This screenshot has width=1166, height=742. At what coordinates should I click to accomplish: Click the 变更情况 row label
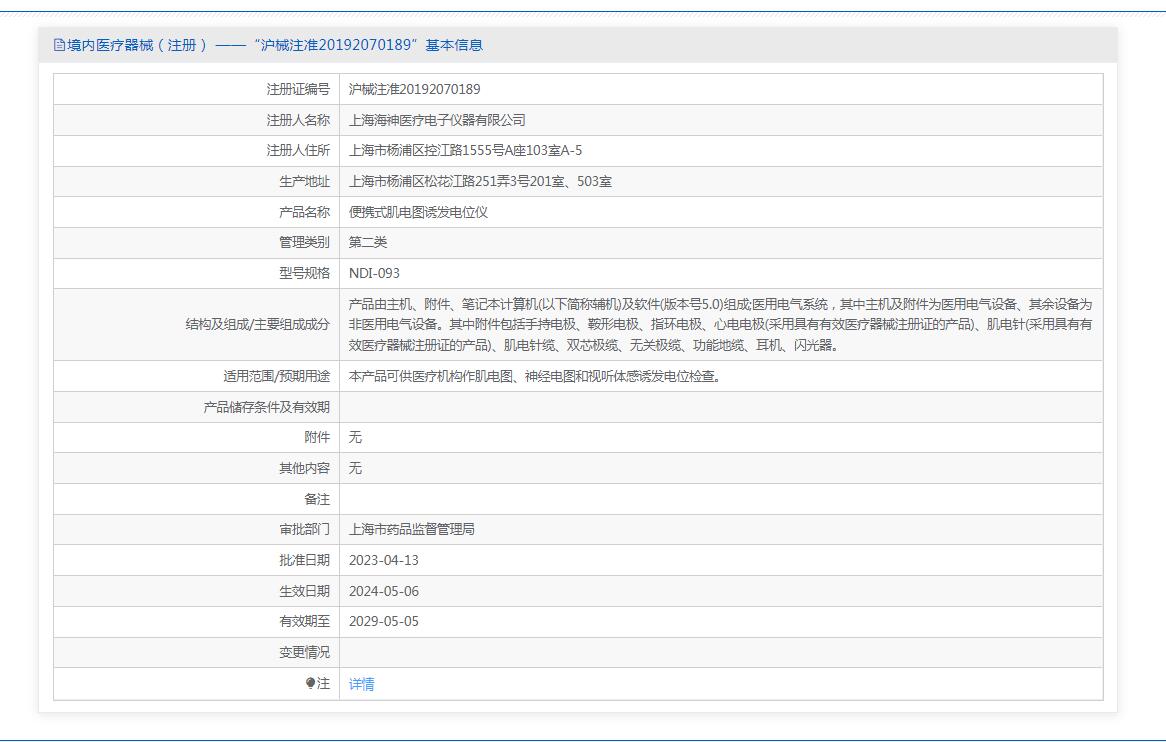(303, 652)
